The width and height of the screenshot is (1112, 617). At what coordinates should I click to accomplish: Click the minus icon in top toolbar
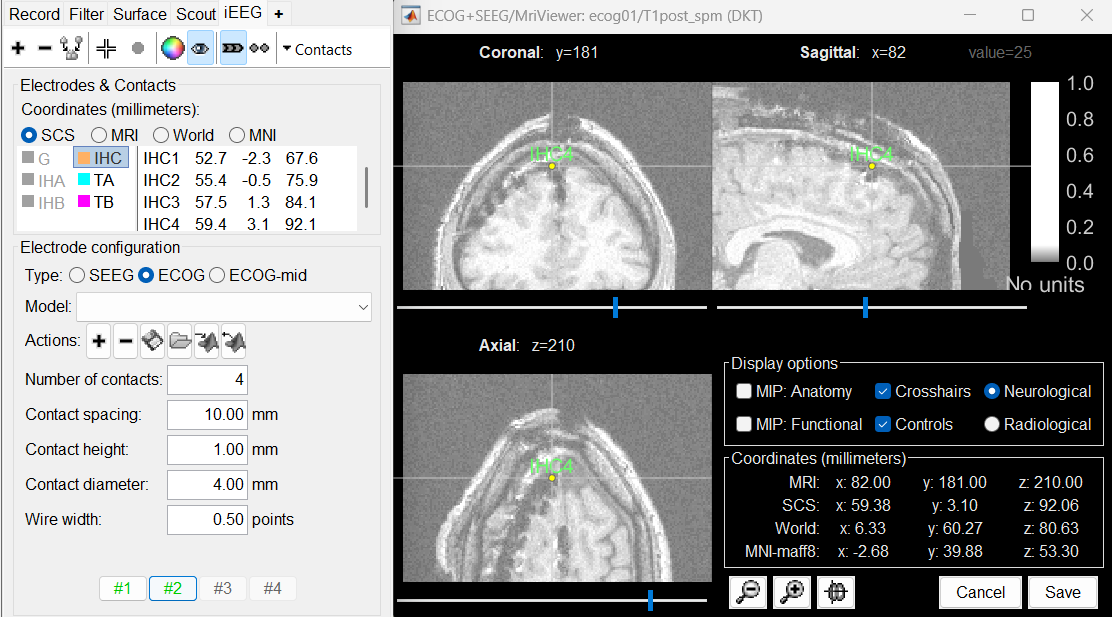point(44,48)
